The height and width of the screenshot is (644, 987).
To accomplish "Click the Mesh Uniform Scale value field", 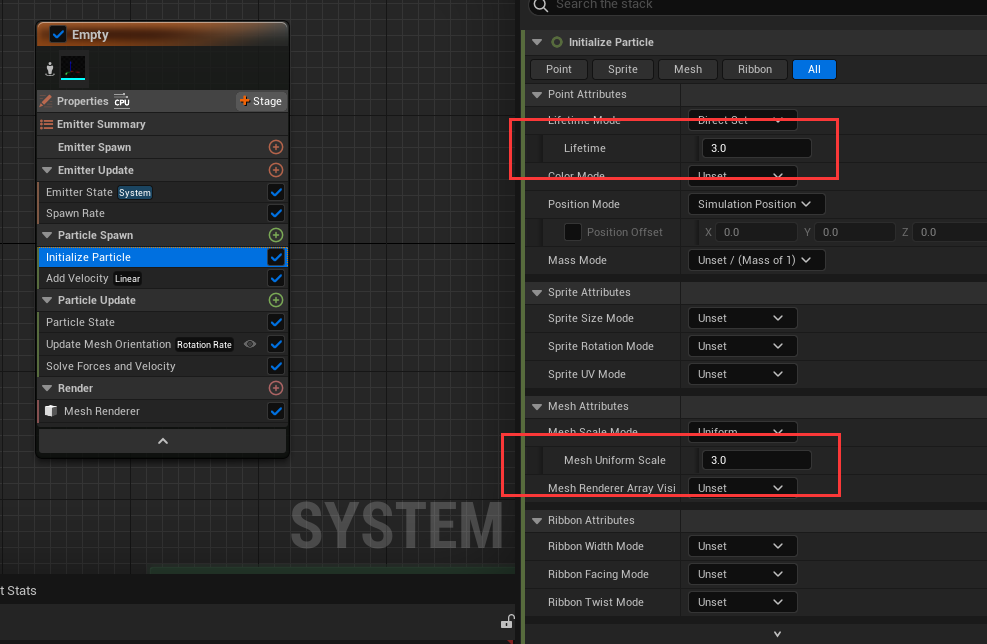I will (x=756, y=460).
